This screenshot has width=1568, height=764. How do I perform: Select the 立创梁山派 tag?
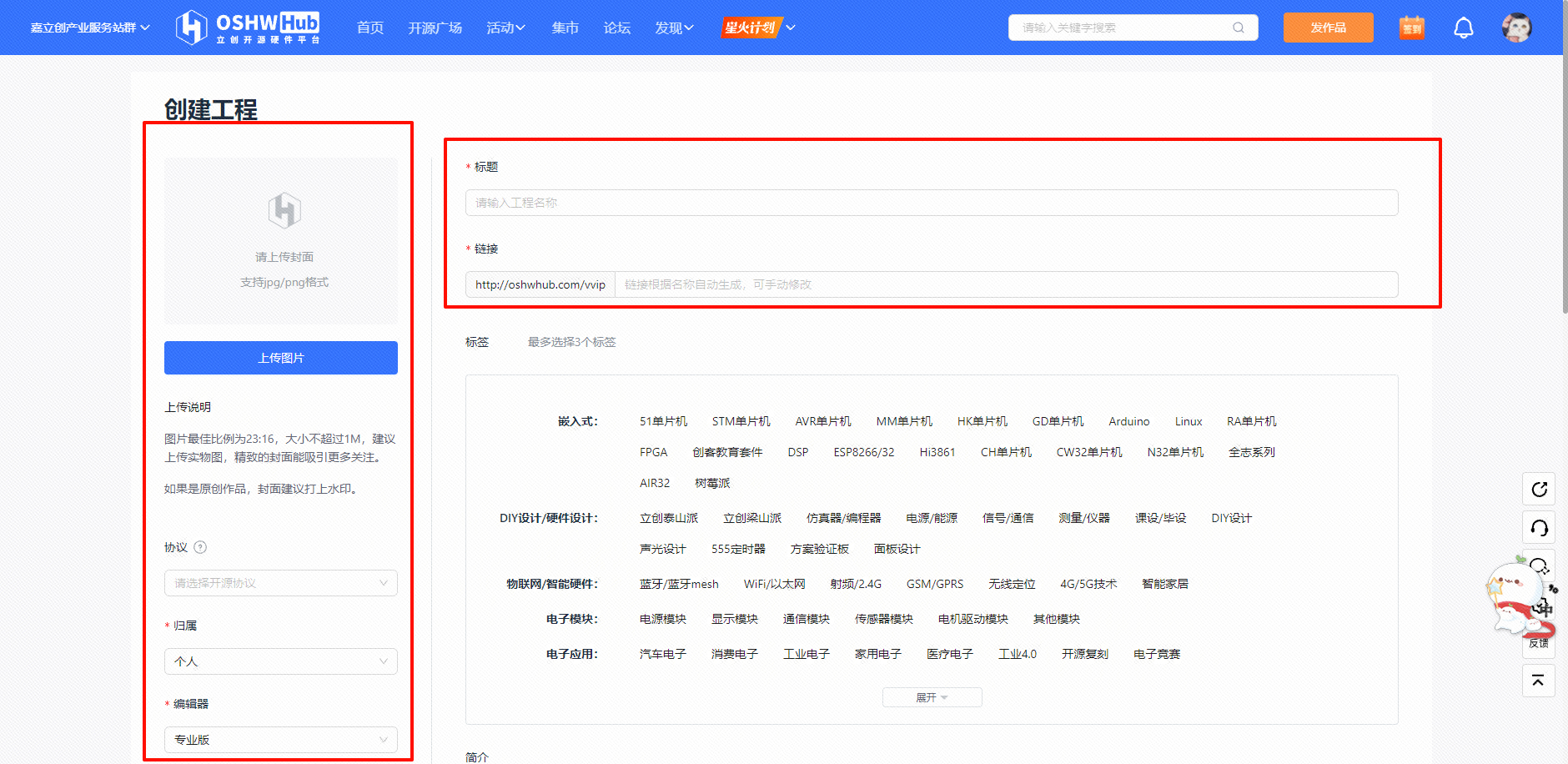[752, 518]
